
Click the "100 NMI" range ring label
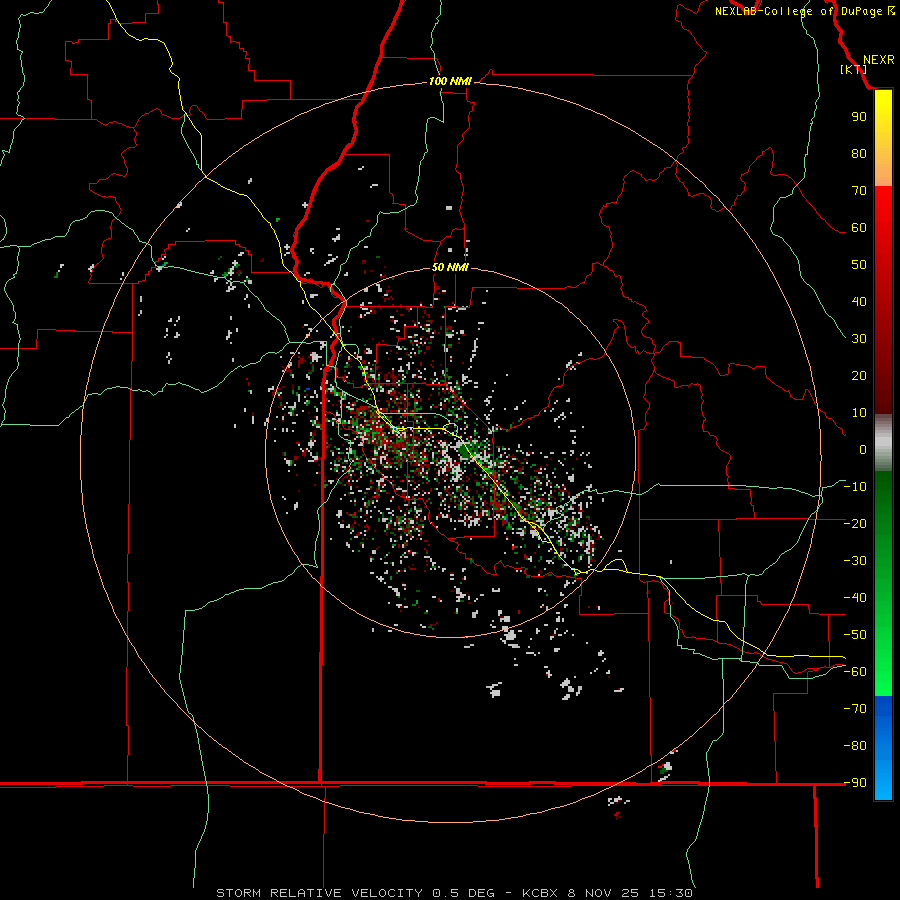[x=450, y=82]
